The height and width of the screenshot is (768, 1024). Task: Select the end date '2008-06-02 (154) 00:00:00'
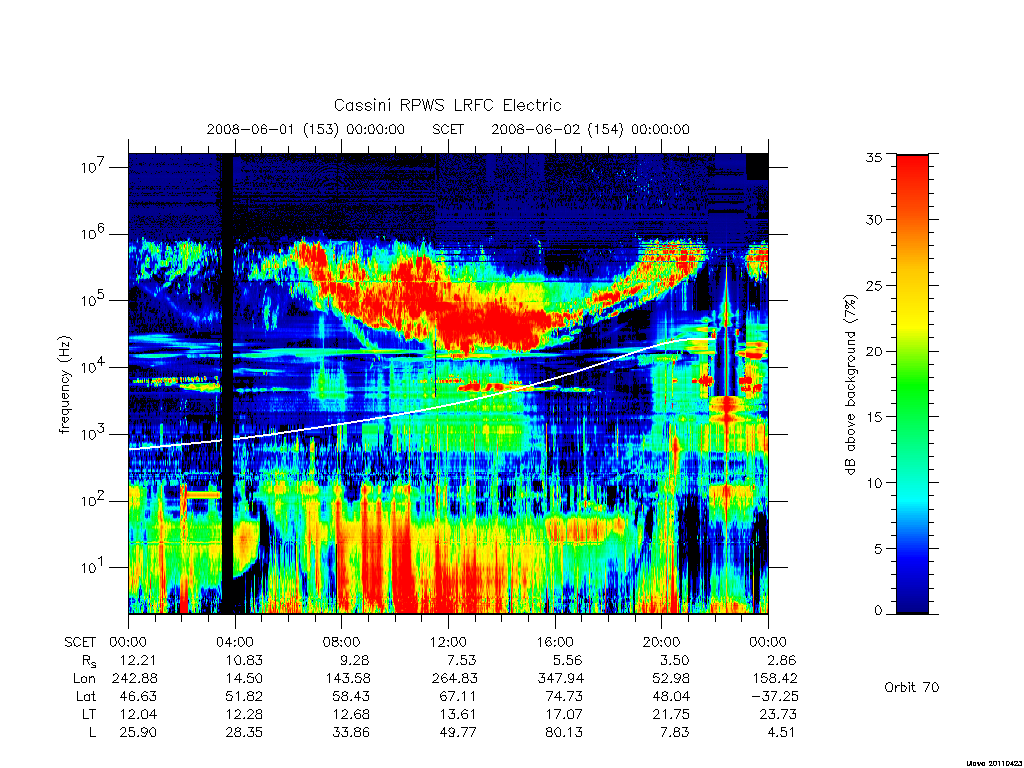[590, 129]
